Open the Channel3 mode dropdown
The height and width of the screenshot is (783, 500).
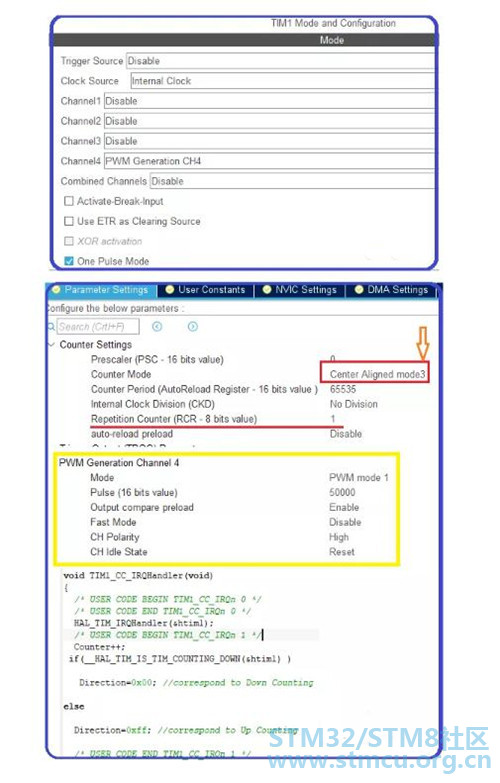click(269, 141)
